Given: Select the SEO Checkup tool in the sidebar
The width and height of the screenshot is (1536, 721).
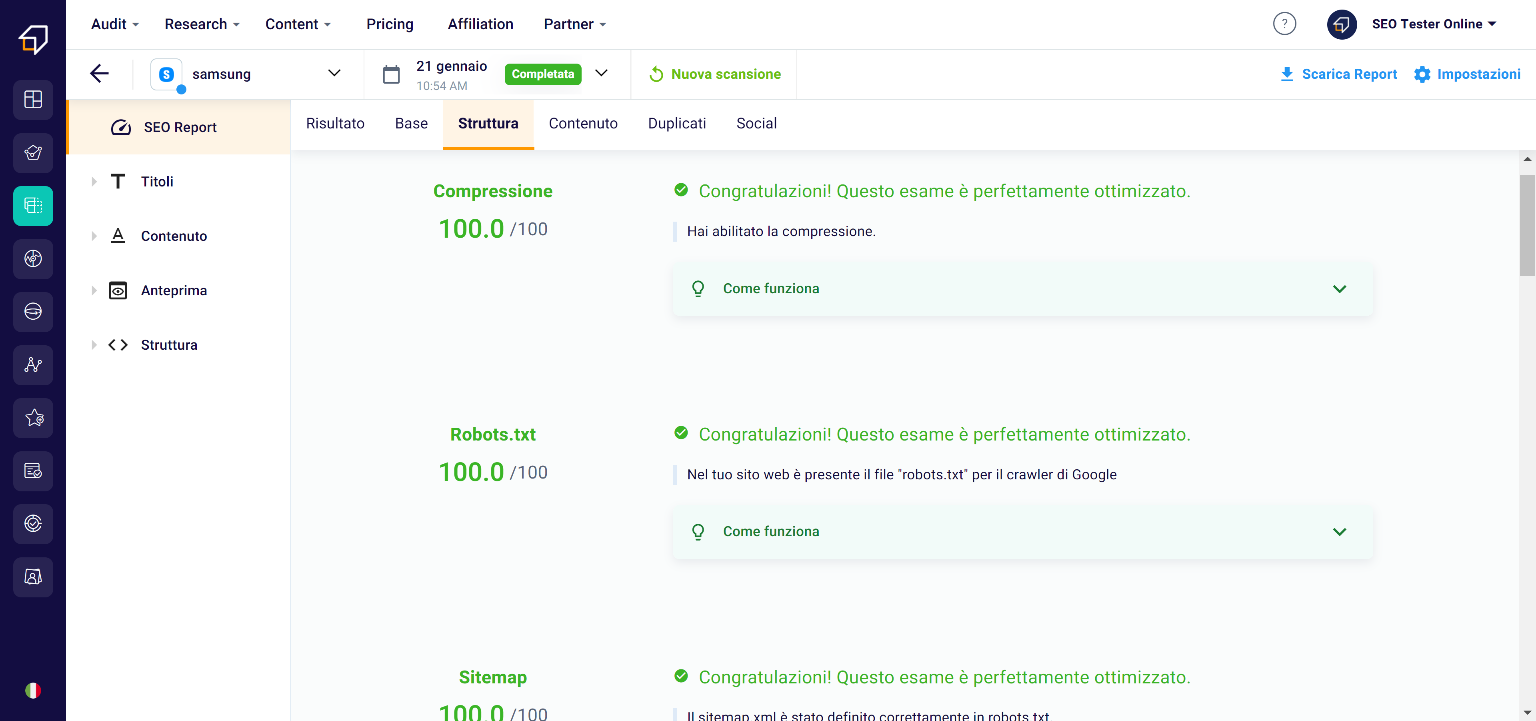Looking at the screenshot, I should [33, 153].
